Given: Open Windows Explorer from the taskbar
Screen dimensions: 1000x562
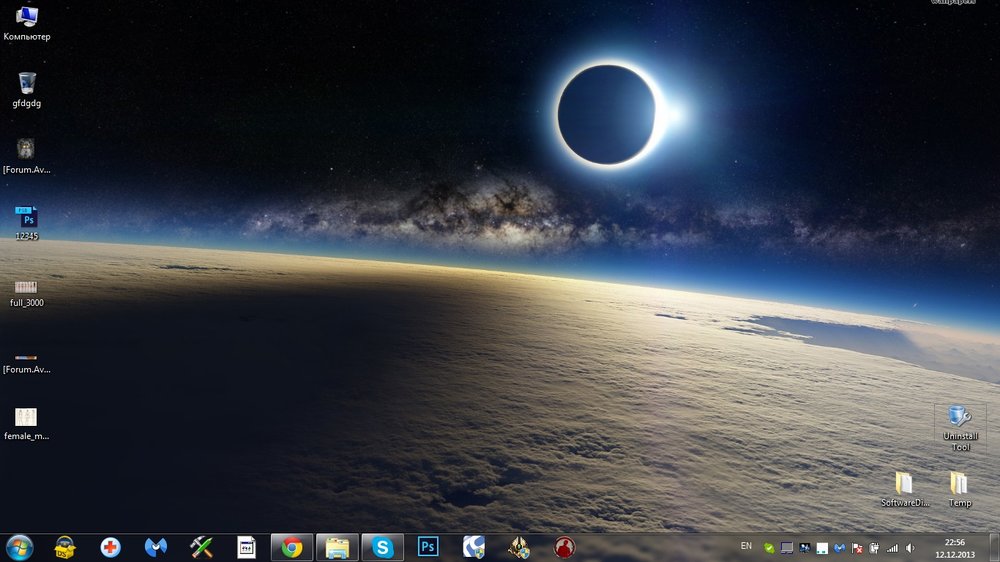Looking at the screenshot, I should [x=337, y=547].
